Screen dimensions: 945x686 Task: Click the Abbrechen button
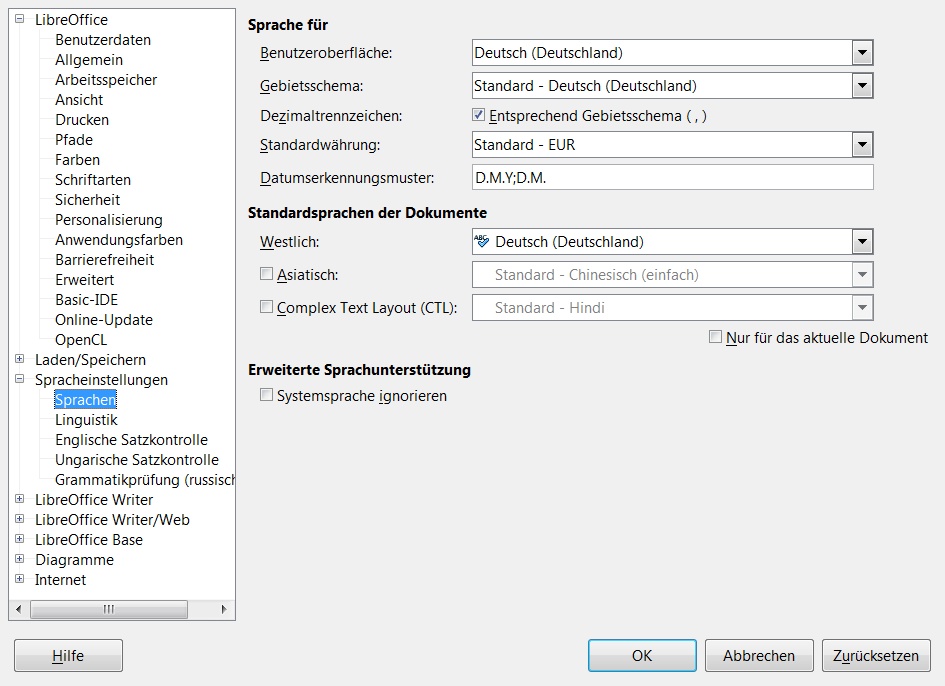tap(759, 655)
